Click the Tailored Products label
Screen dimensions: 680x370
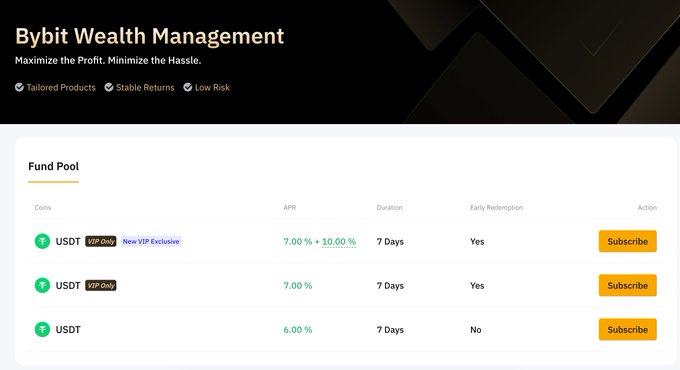(x=61, y=88)
